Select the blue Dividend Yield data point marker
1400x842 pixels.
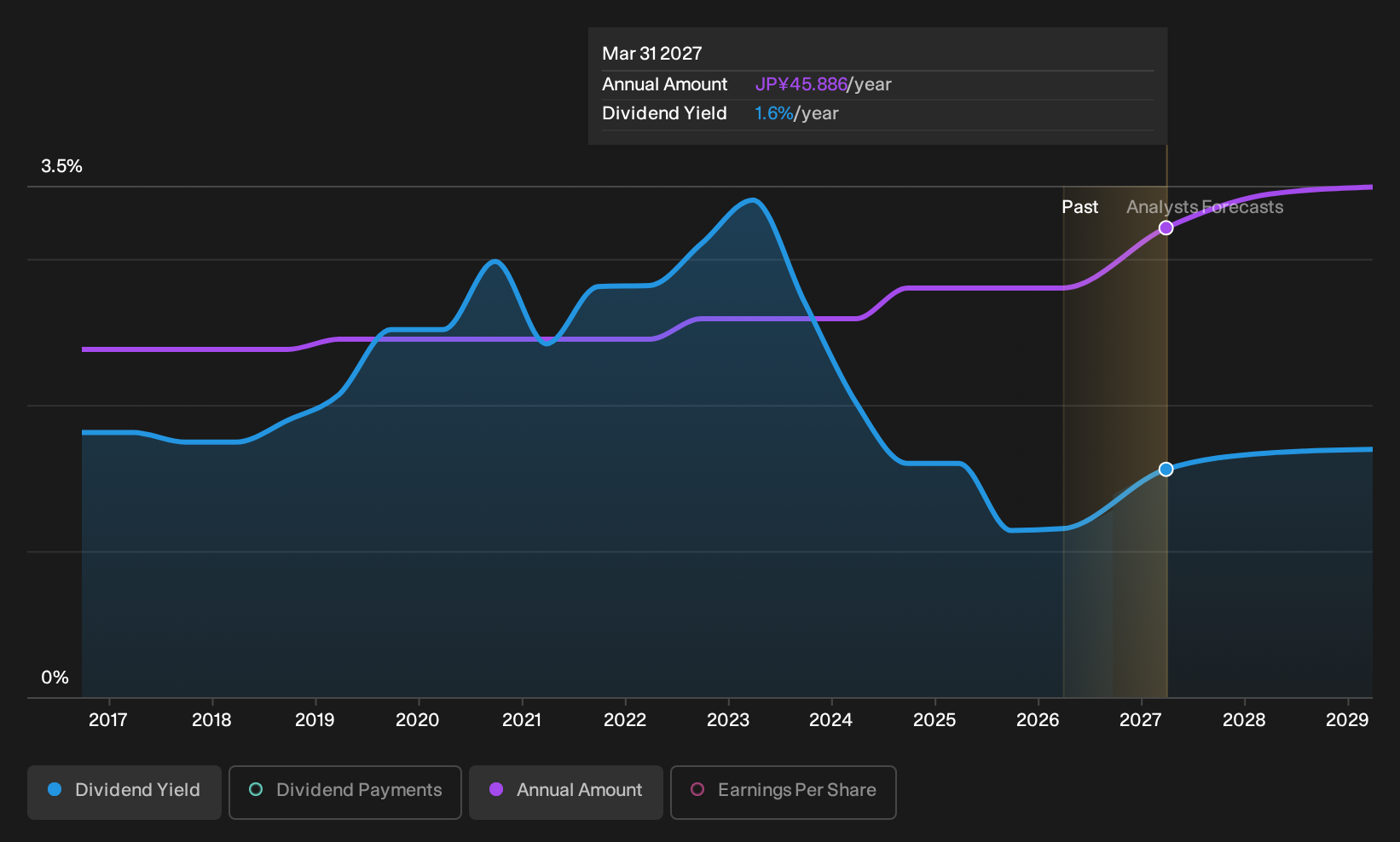click(1166, 470)
